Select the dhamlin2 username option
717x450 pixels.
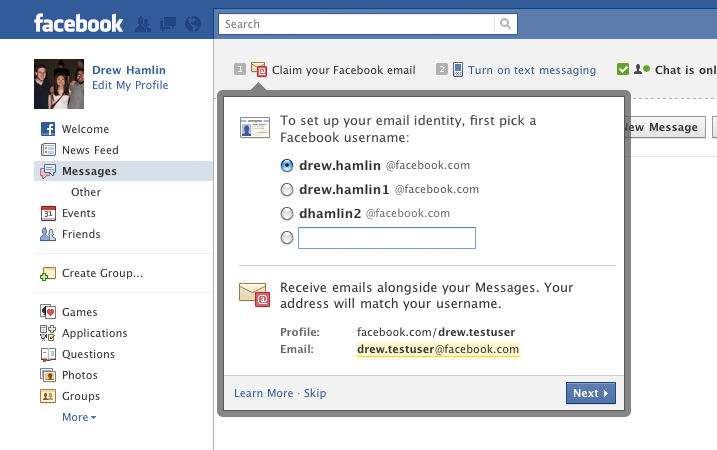[287, 213]
